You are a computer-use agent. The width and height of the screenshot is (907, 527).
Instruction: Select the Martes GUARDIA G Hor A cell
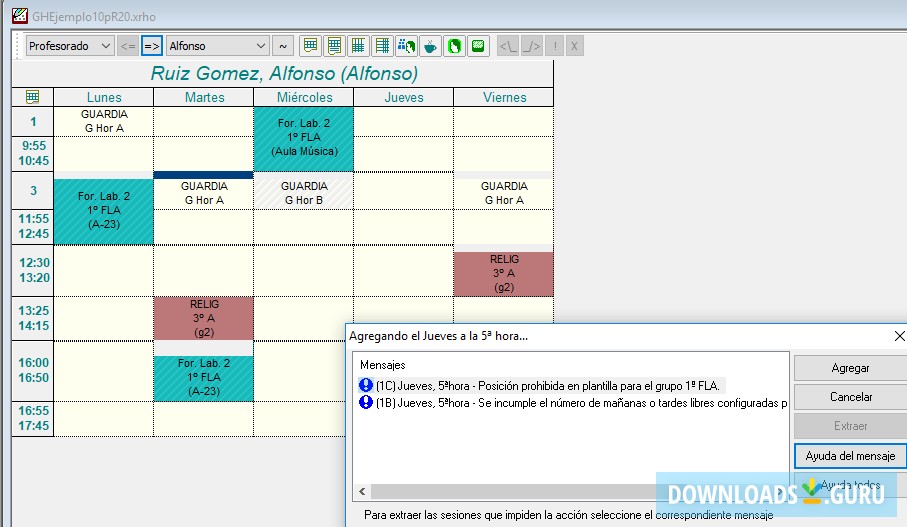[x=204, y=193]
